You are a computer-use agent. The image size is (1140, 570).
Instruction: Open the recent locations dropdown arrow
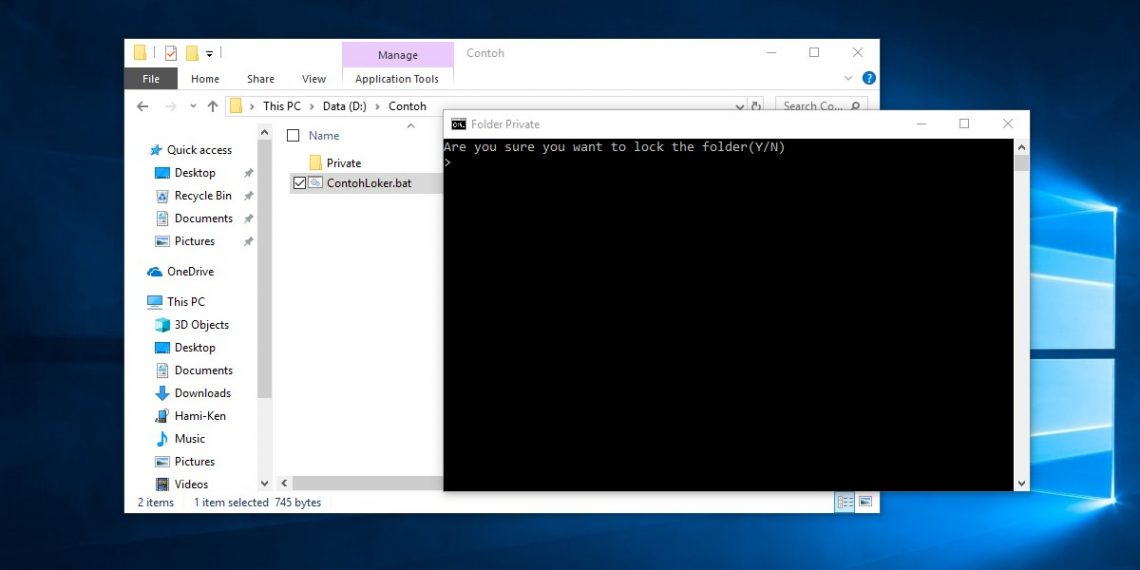(x=193, y=106)
